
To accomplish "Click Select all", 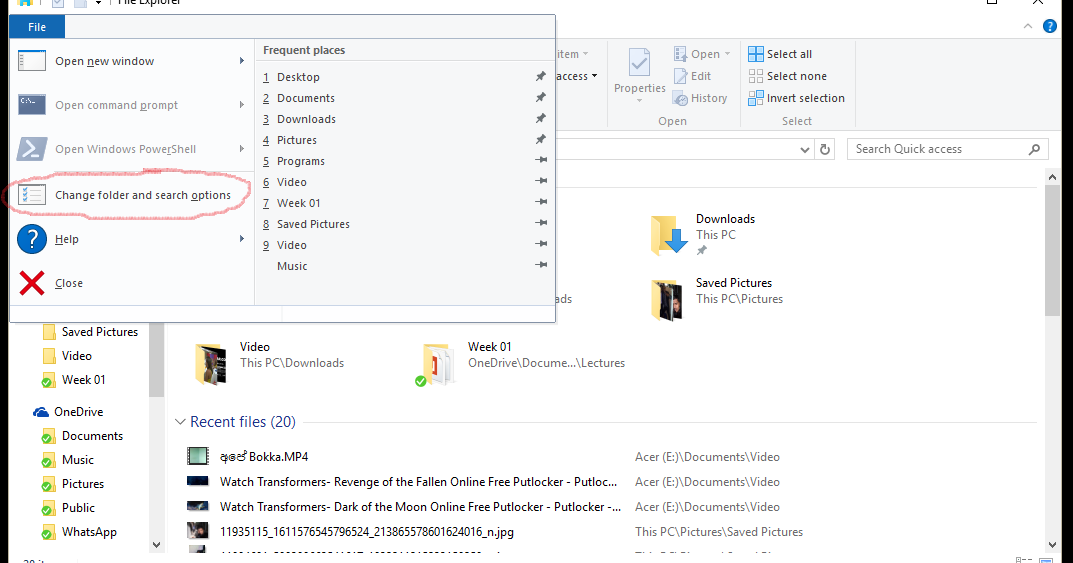I will click(x=780, y=54).
